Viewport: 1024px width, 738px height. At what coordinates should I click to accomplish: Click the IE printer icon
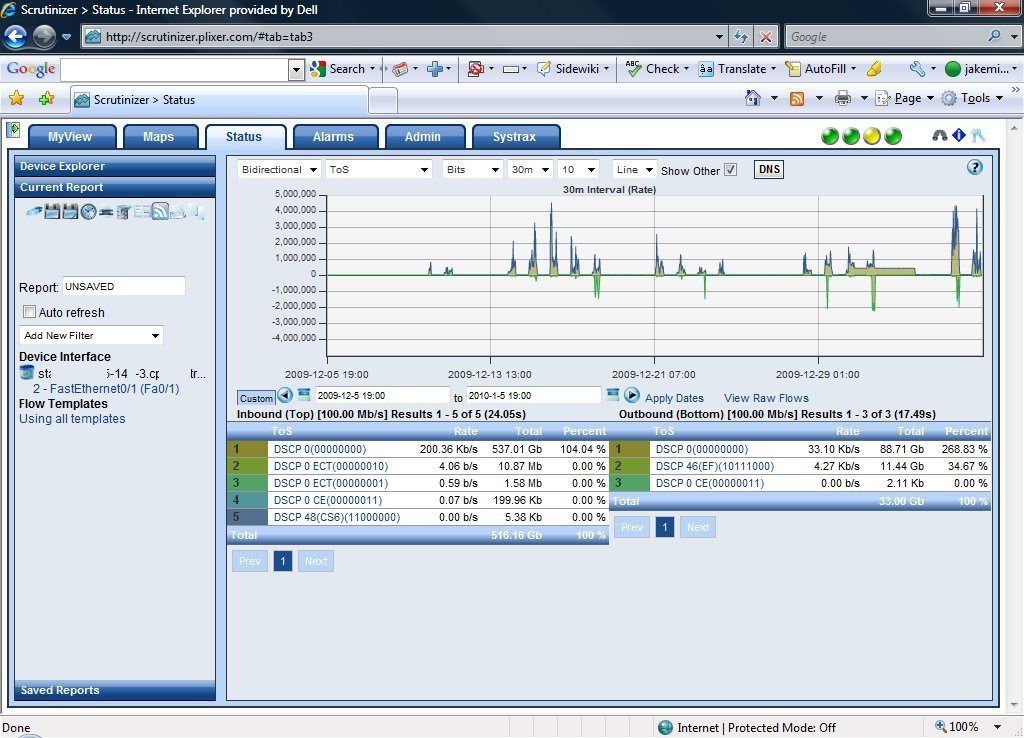tap(843, 99)
